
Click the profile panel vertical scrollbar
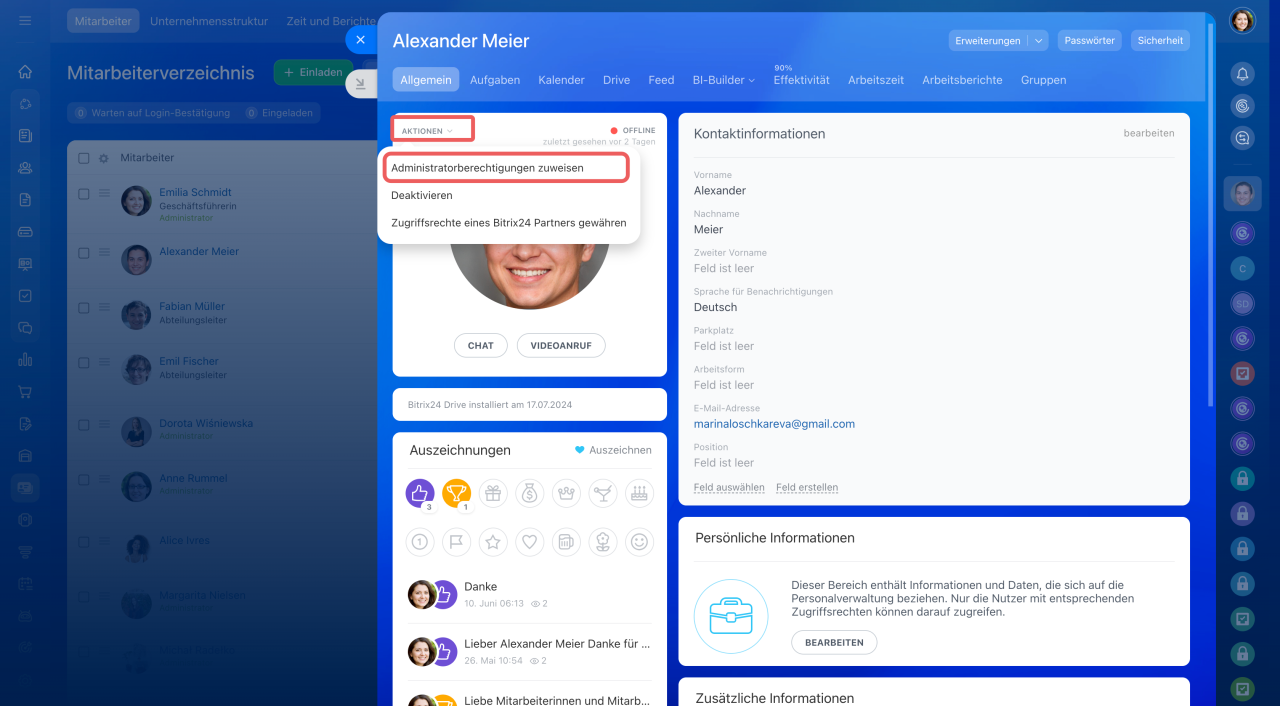point(1212,215)
